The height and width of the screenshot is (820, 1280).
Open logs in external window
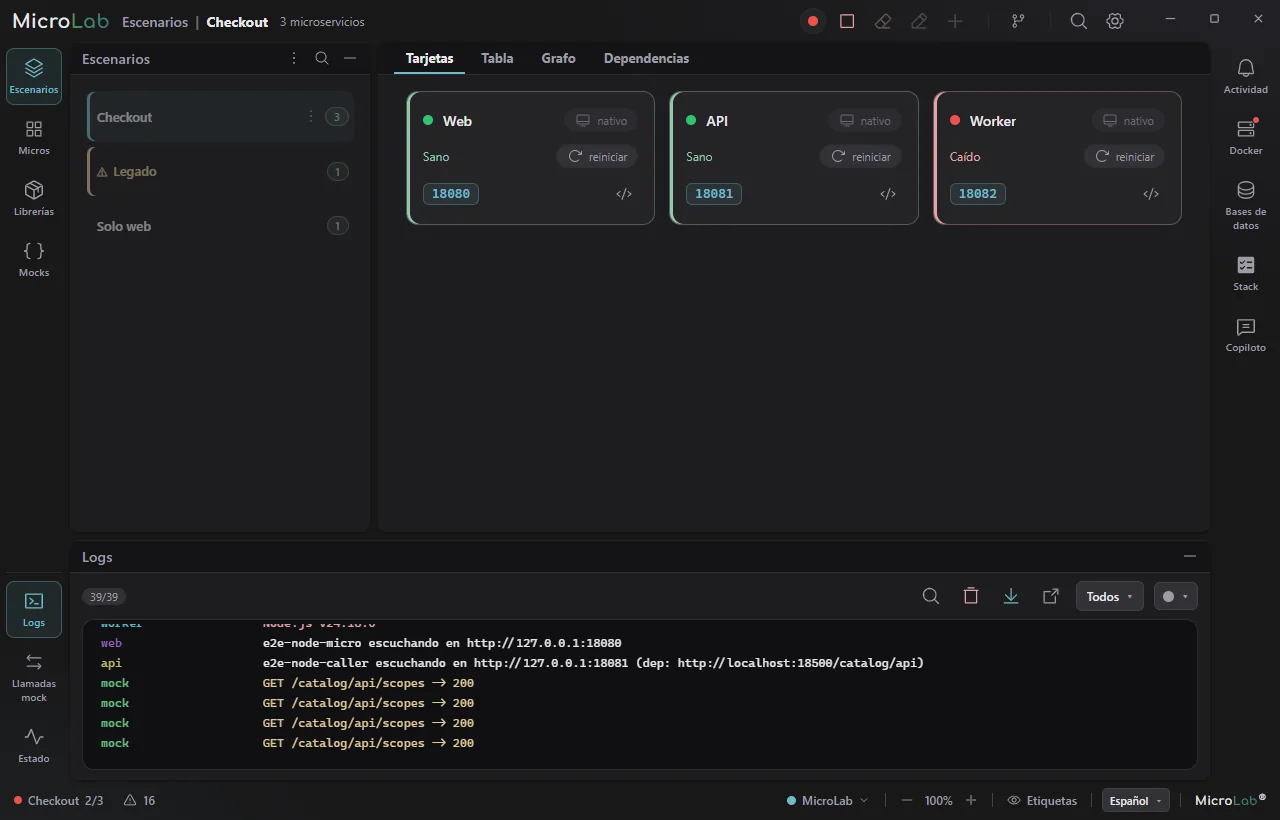click(1051, 596)
